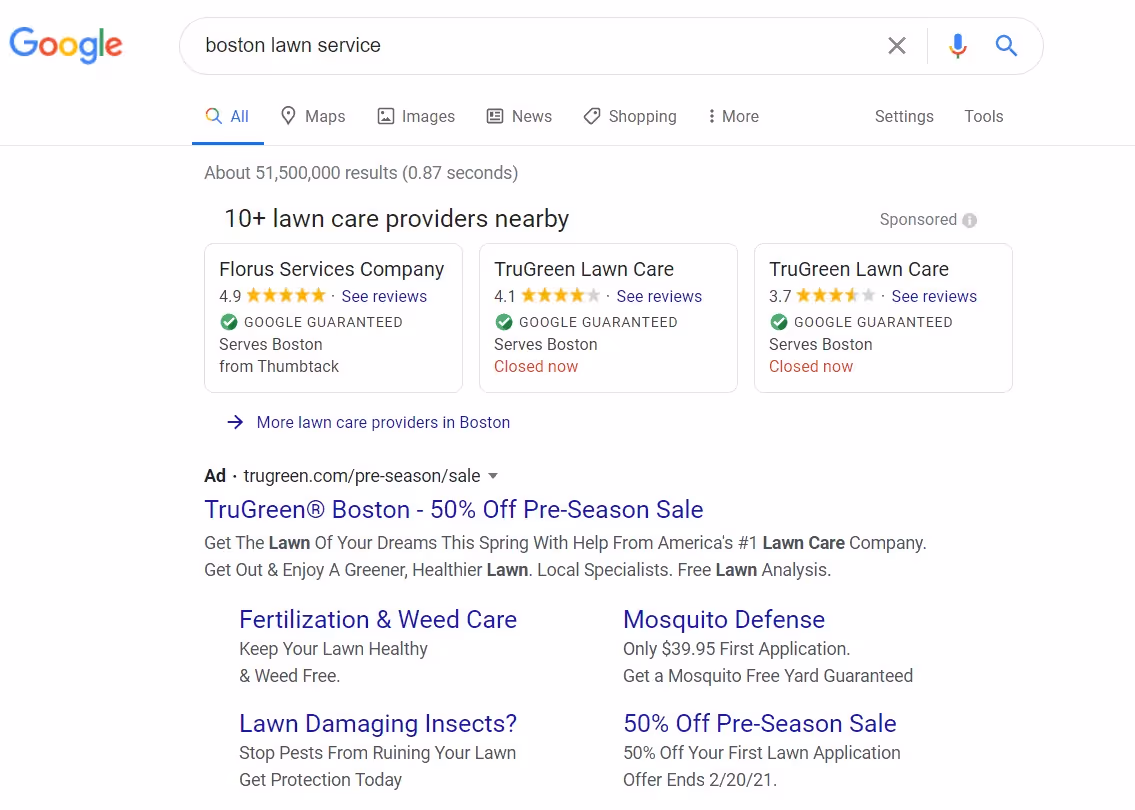
Task: Open search Tools
Action: [x=984, y=117]
